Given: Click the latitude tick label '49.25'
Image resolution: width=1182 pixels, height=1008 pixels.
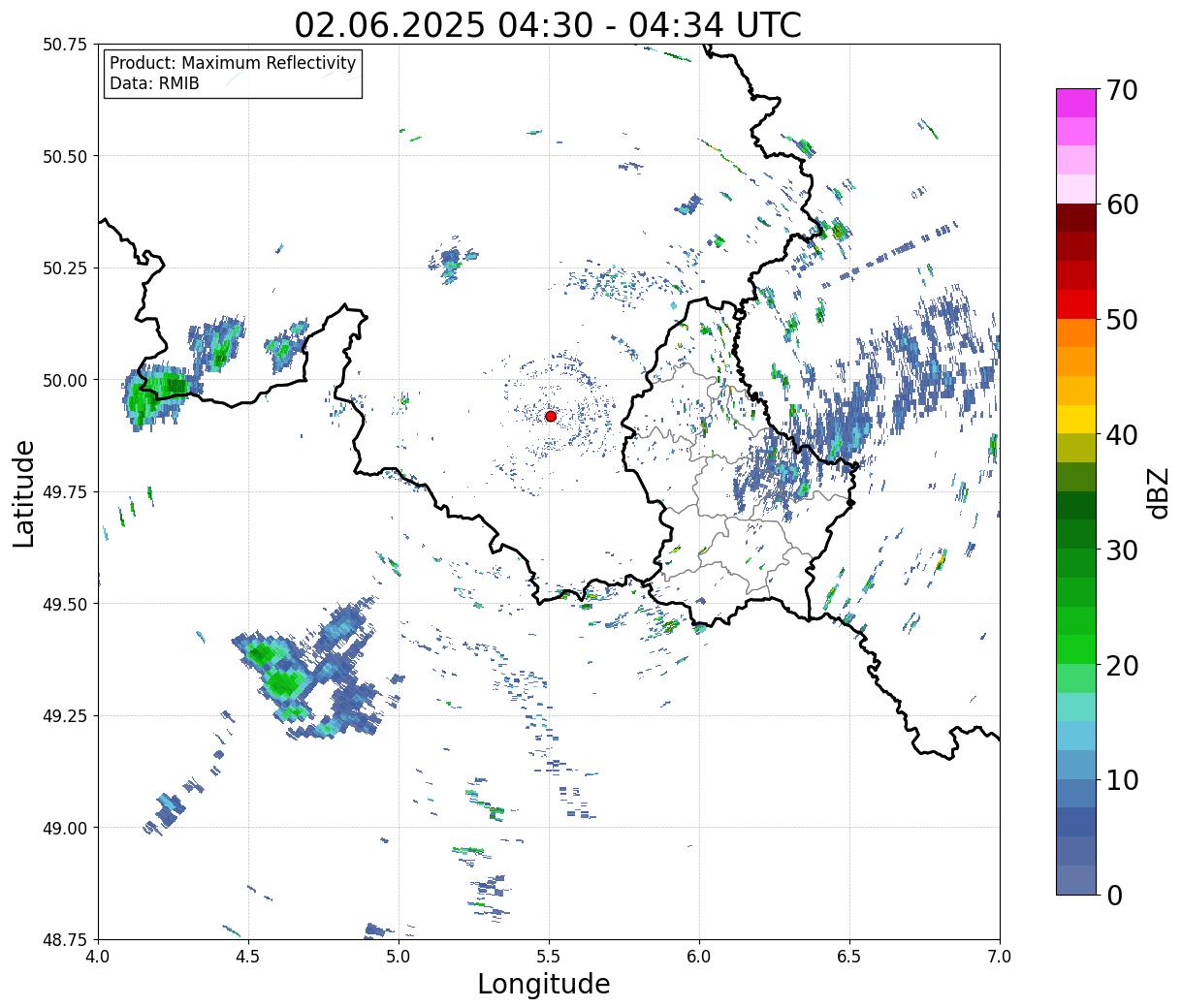Looking at the screenshot, I should pos(65,716).
